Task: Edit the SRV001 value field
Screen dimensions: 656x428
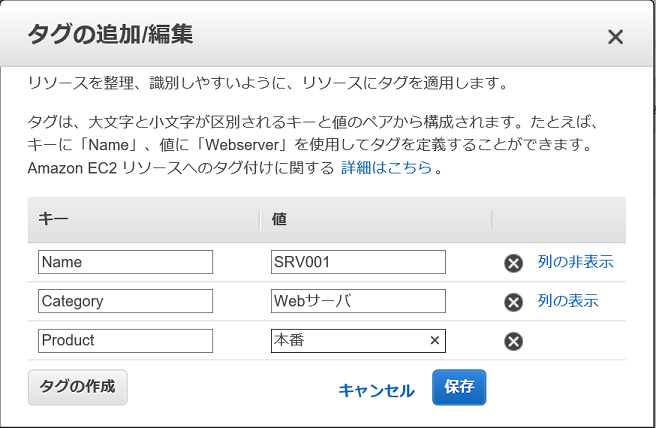Action: (358, 262)
